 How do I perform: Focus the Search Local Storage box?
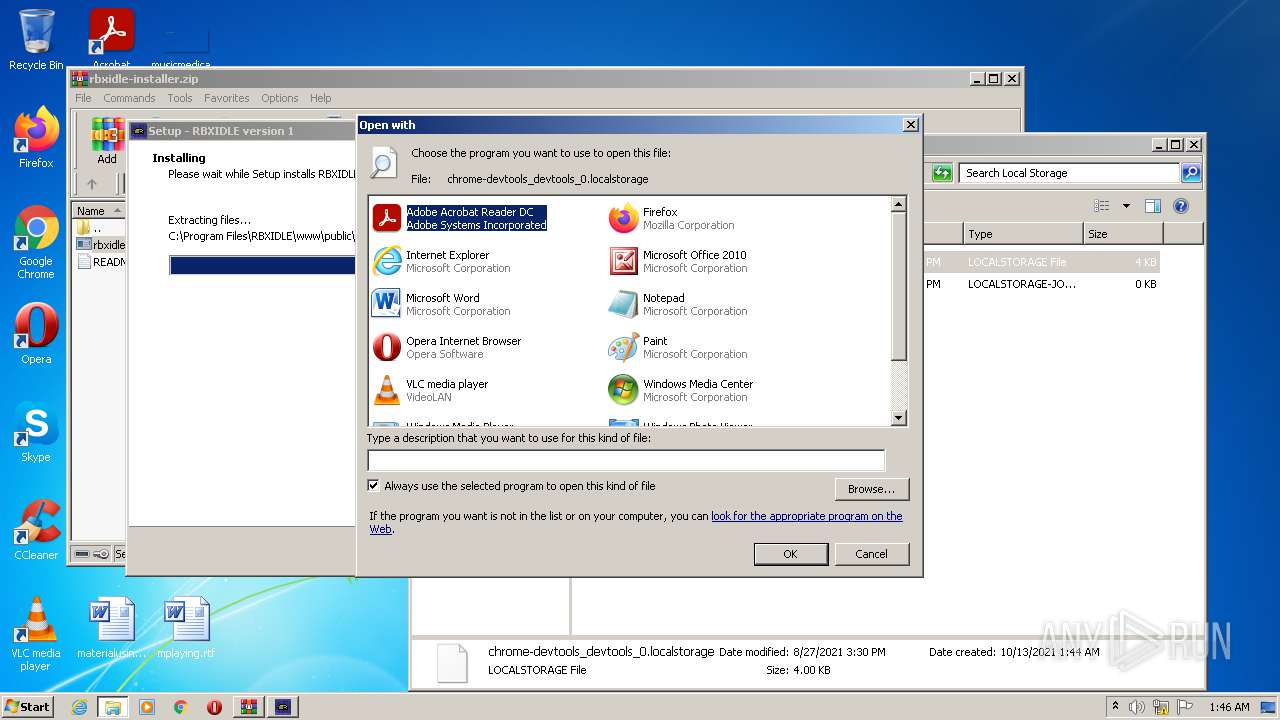(x=1070, y=173)
